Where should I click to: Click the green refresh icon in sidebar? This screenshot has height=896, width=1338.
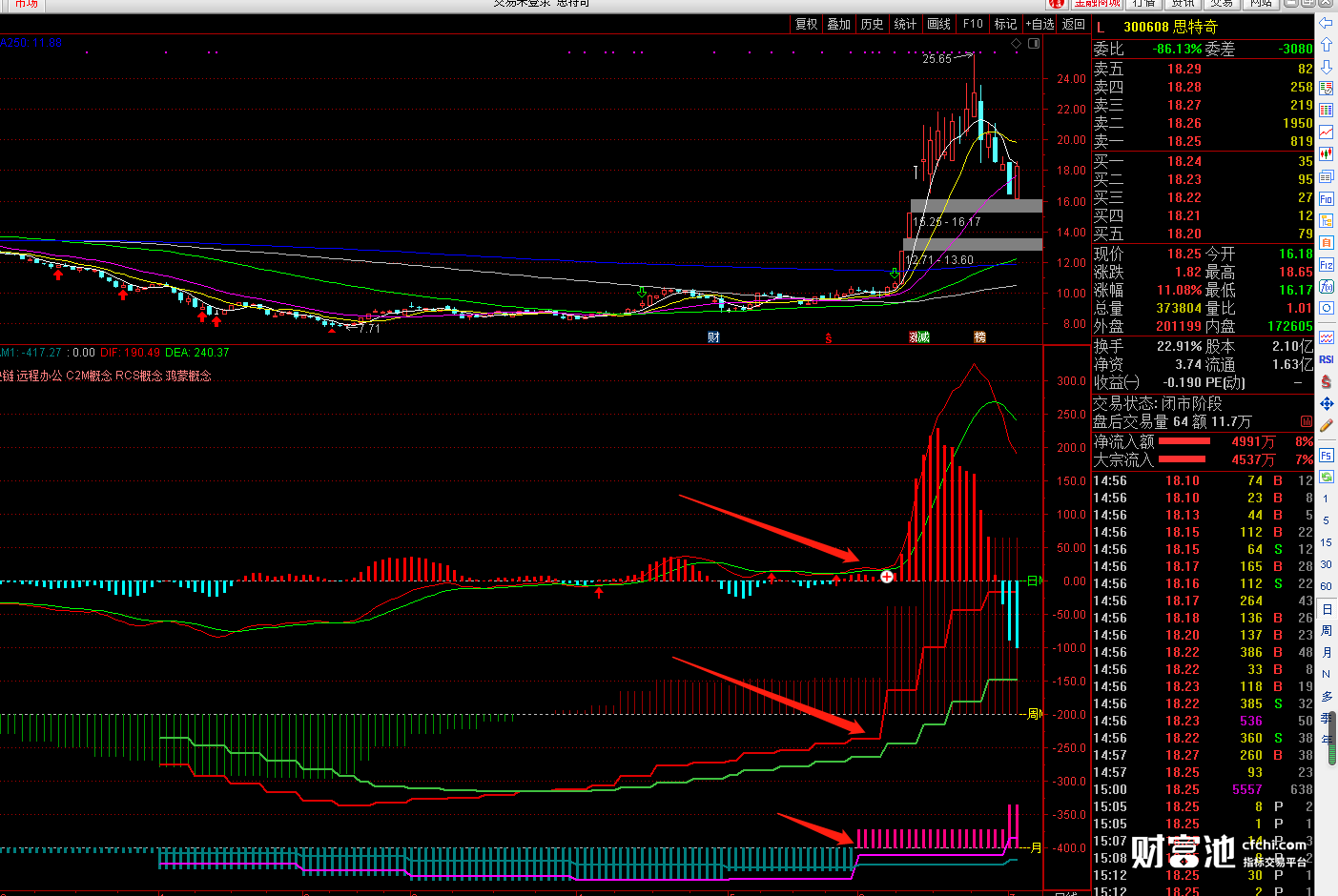(x=1327, y=477)
